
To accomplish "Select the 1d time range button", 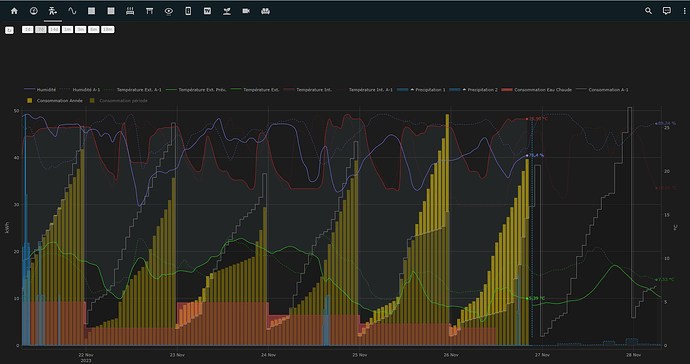I will (x=27, y=29).
